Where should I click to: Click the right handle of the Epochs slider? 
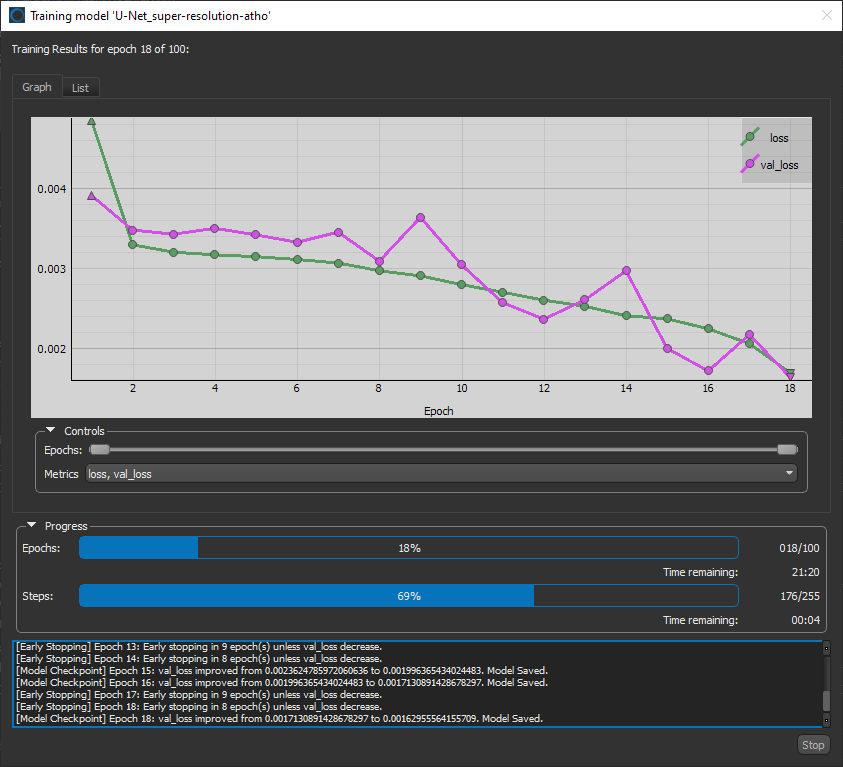click(x=787, y=450)
